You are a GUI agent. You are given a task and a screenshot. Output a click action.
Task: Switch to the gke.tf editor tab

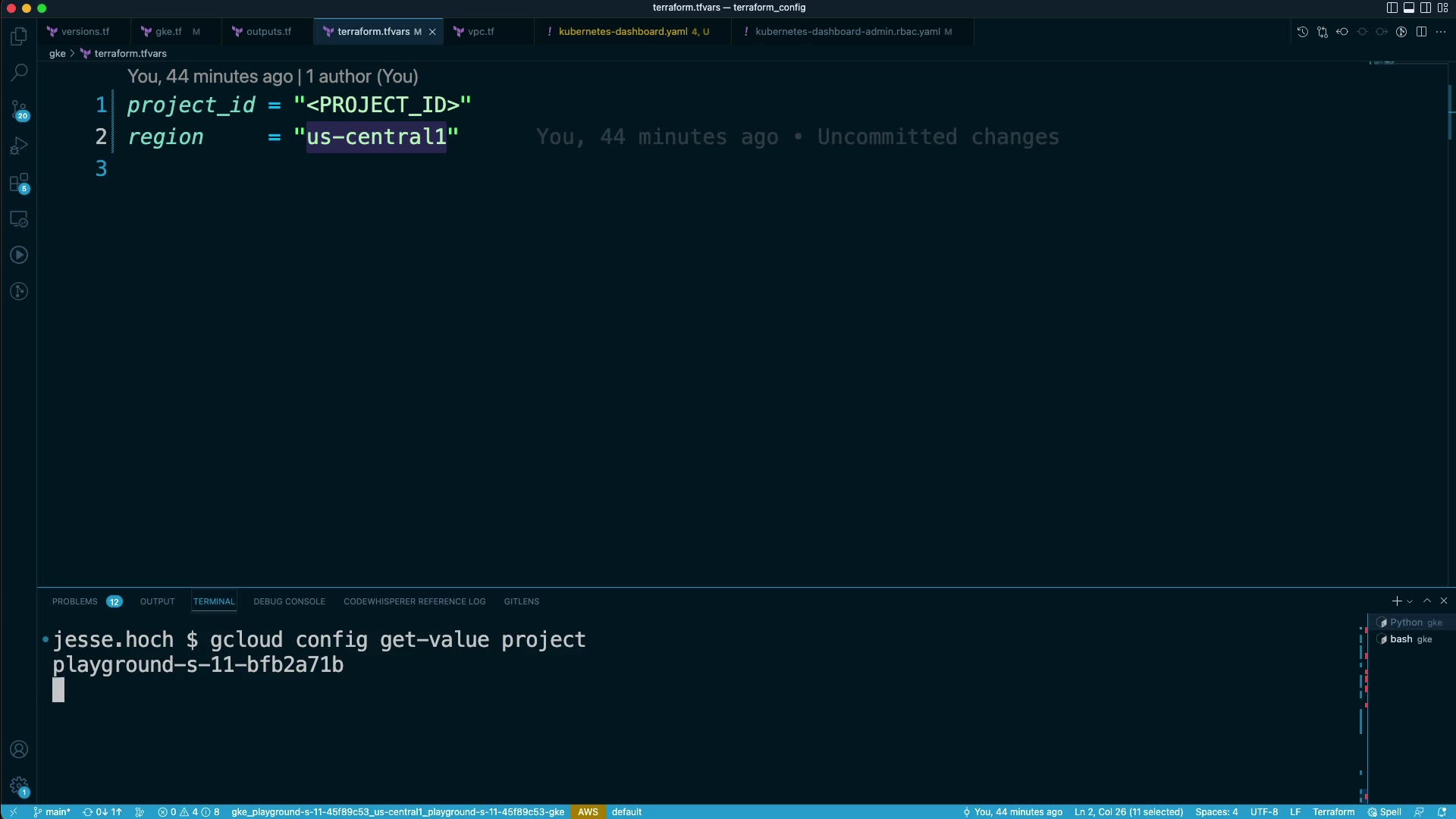(168, 32)
